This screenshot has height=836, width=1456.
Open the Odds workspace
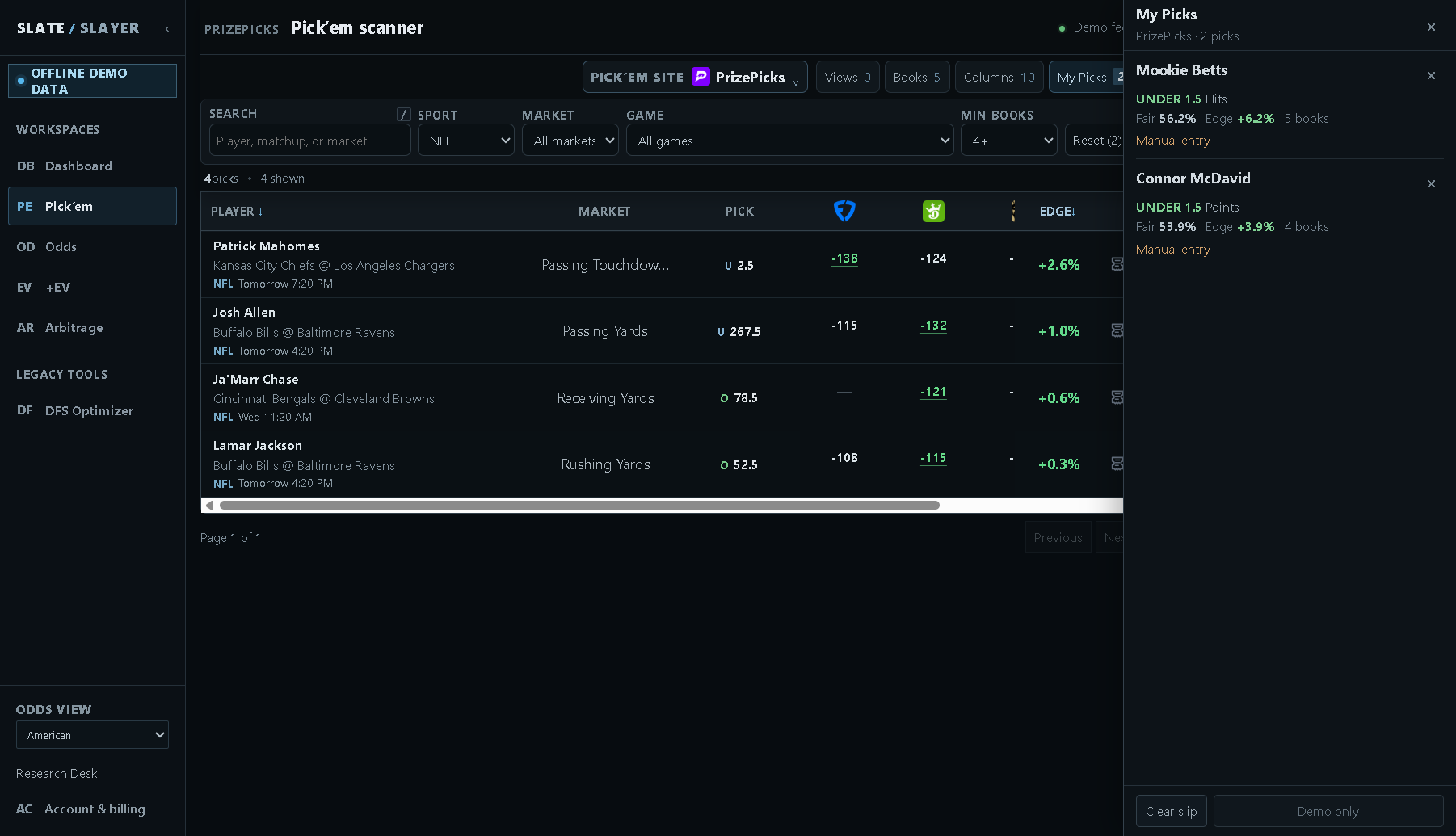point(92,246)
